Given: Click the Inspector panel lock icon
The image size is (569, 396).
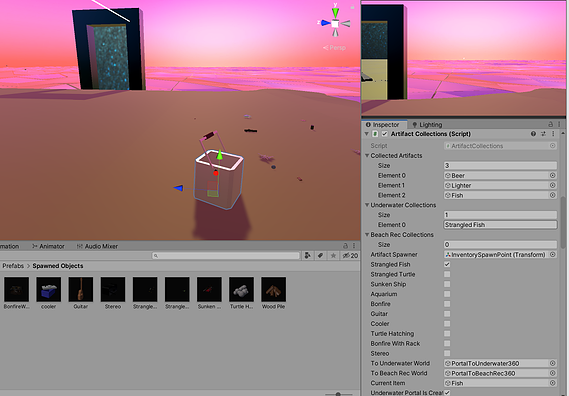Looking at the screenshot, I should pyautogui.click(x=550, y=124).
